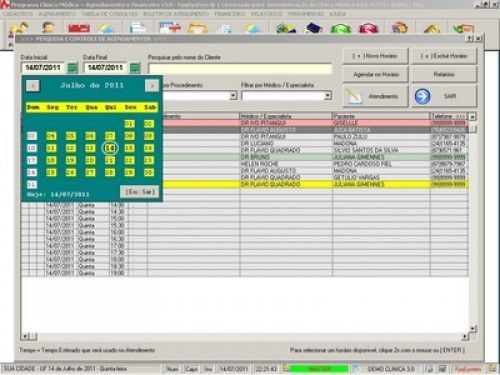This screenshot has width=500, height=375.
Task: Select day 31 in the calendar
Action: [x=31, y=184]
